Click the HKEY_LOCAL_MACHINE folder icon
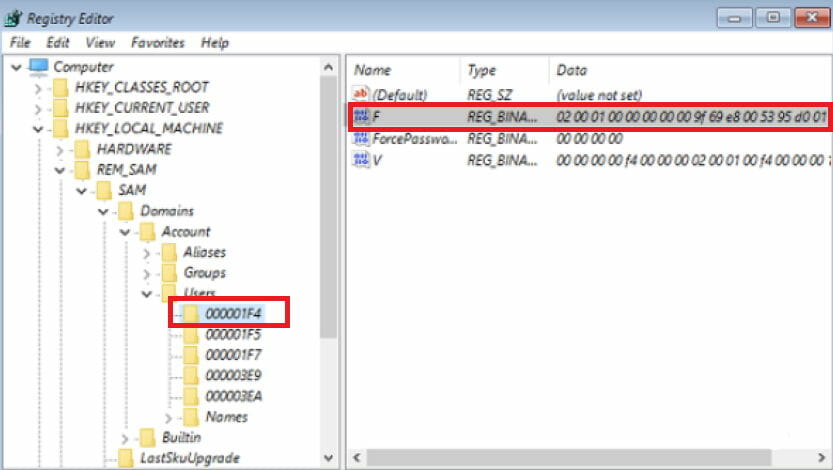833x470 pixels. [x=61, y=129]
